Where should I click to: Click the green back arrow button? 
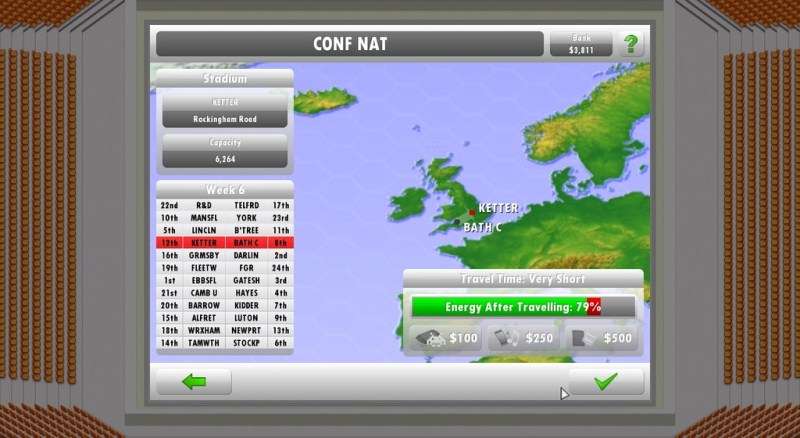point(193,381)
